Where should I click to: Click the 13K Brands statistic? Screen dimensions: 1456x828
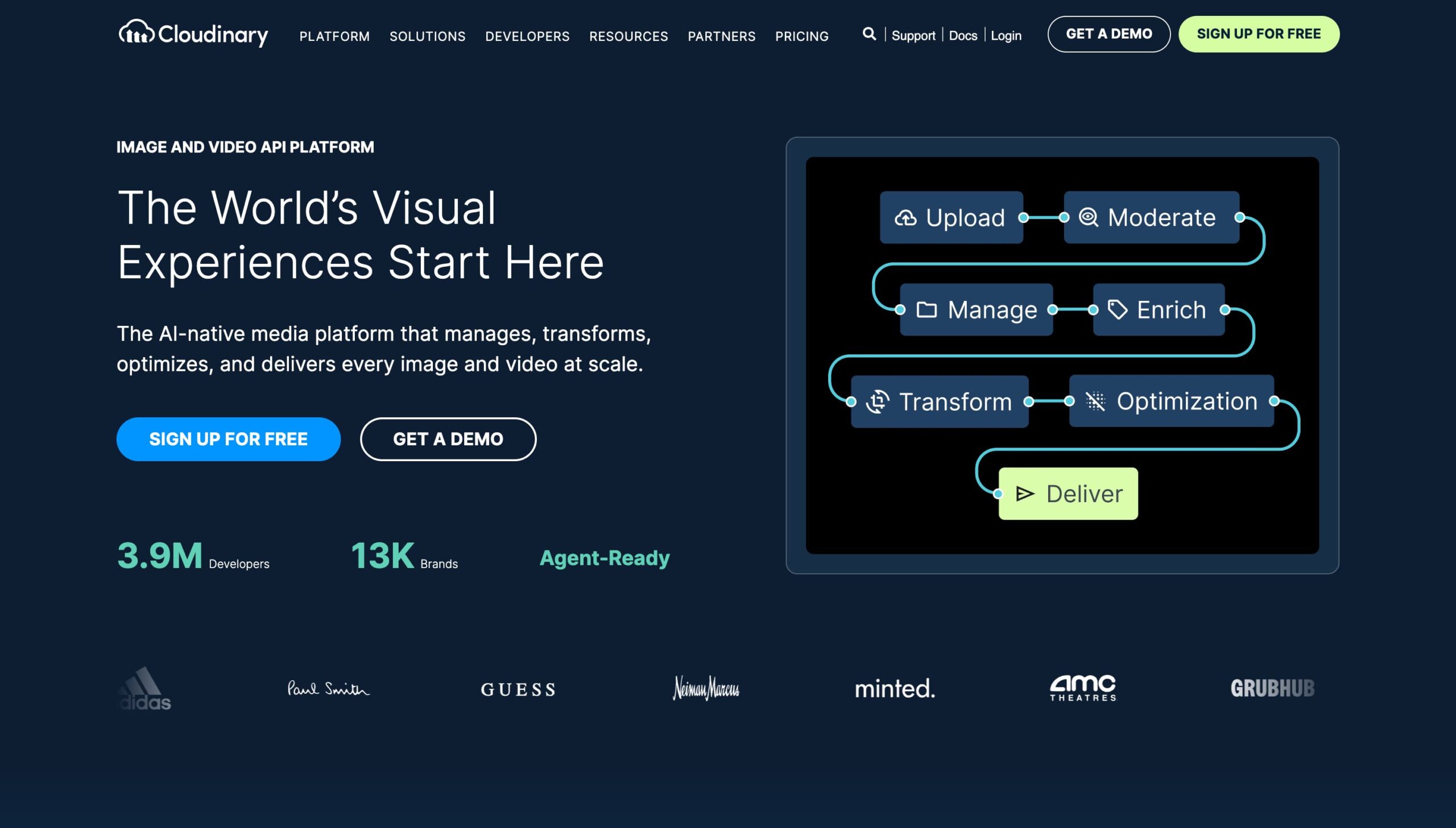404,556
